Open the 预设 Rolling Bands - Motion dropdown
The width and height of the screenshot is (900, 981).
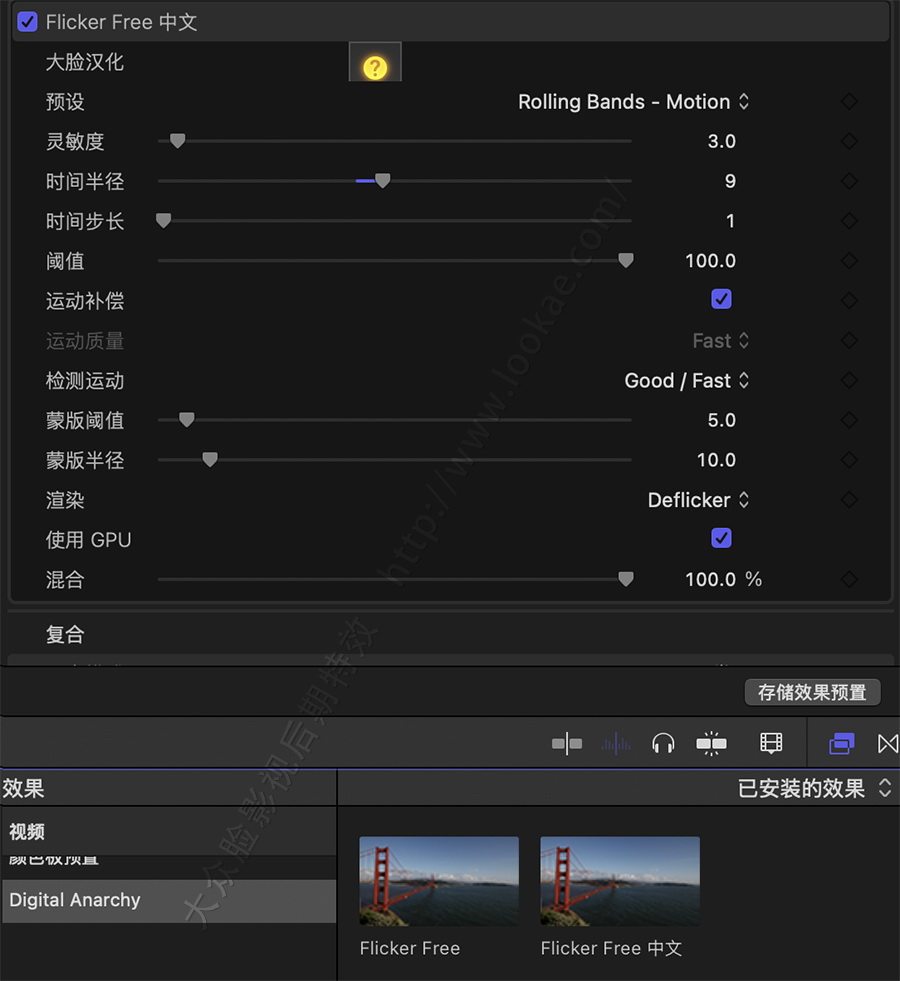click(x=634, y=101)
